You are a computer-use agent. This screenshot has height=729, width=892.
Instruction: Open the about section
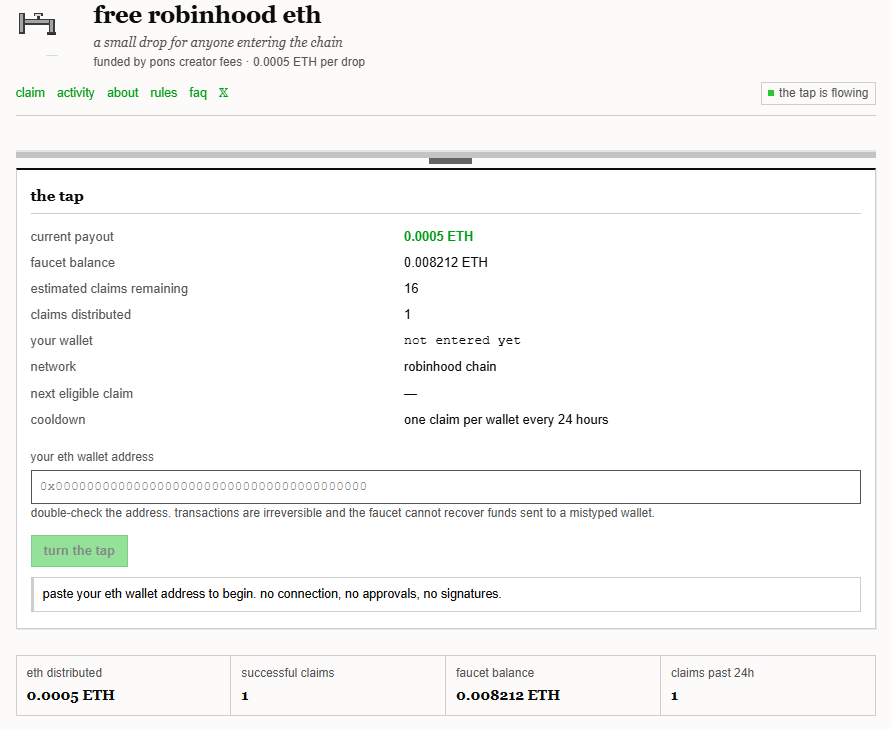(x=123, y=93)
